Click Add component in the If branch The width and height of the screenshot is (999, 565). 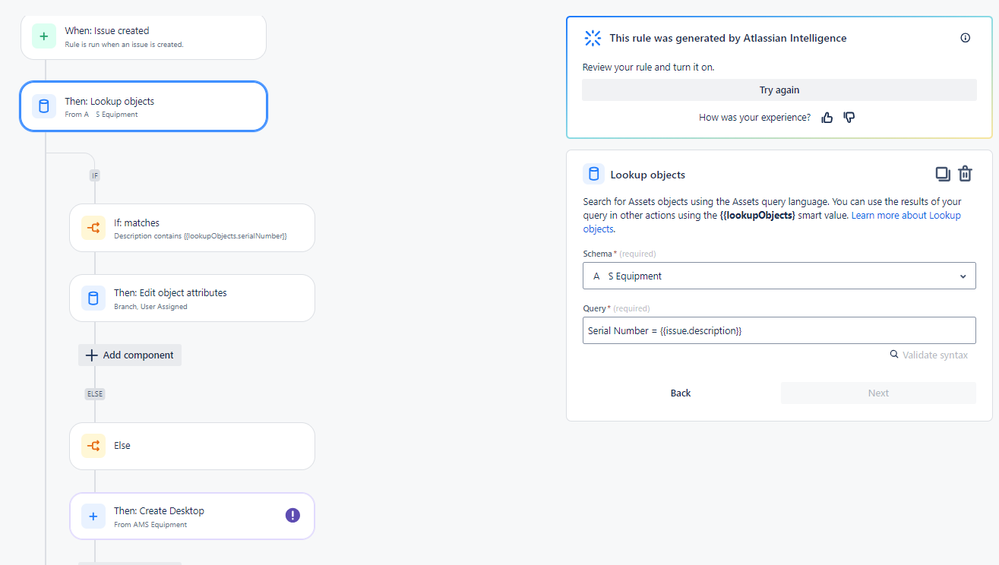point(130,355)
